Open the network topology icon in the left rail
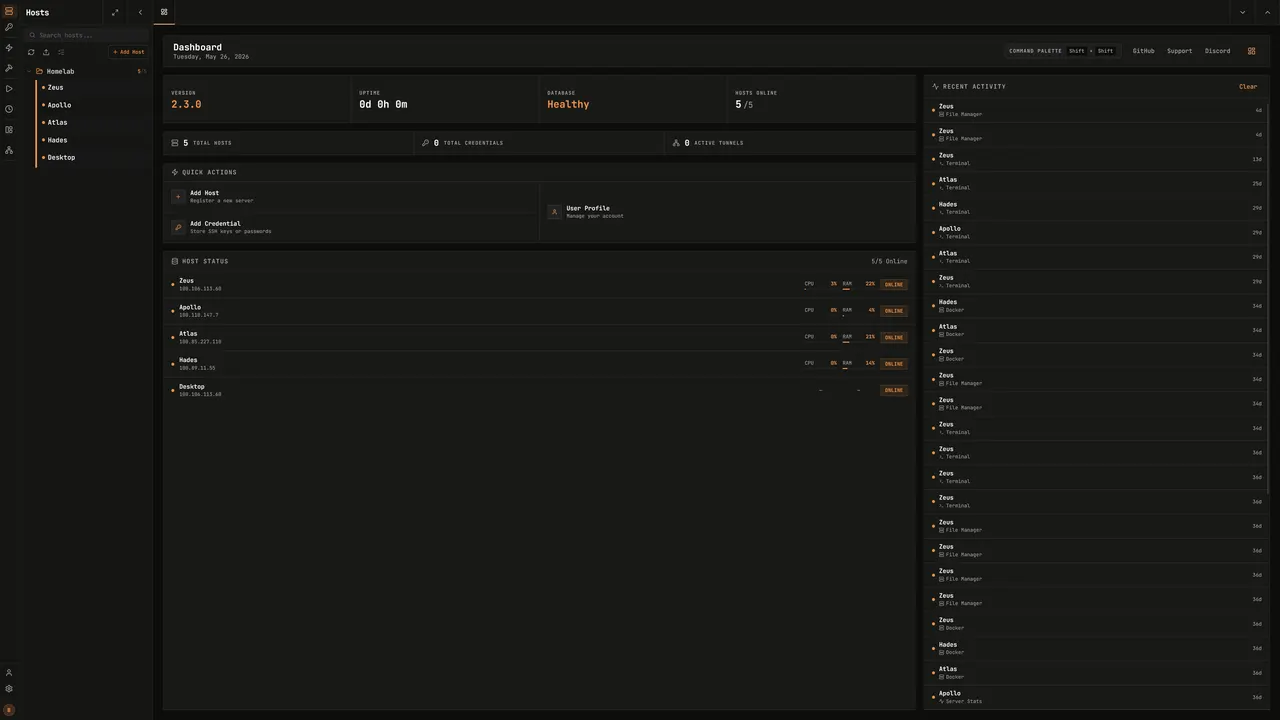The width and height of the screenshot is (1280, 720). [9, 150]
